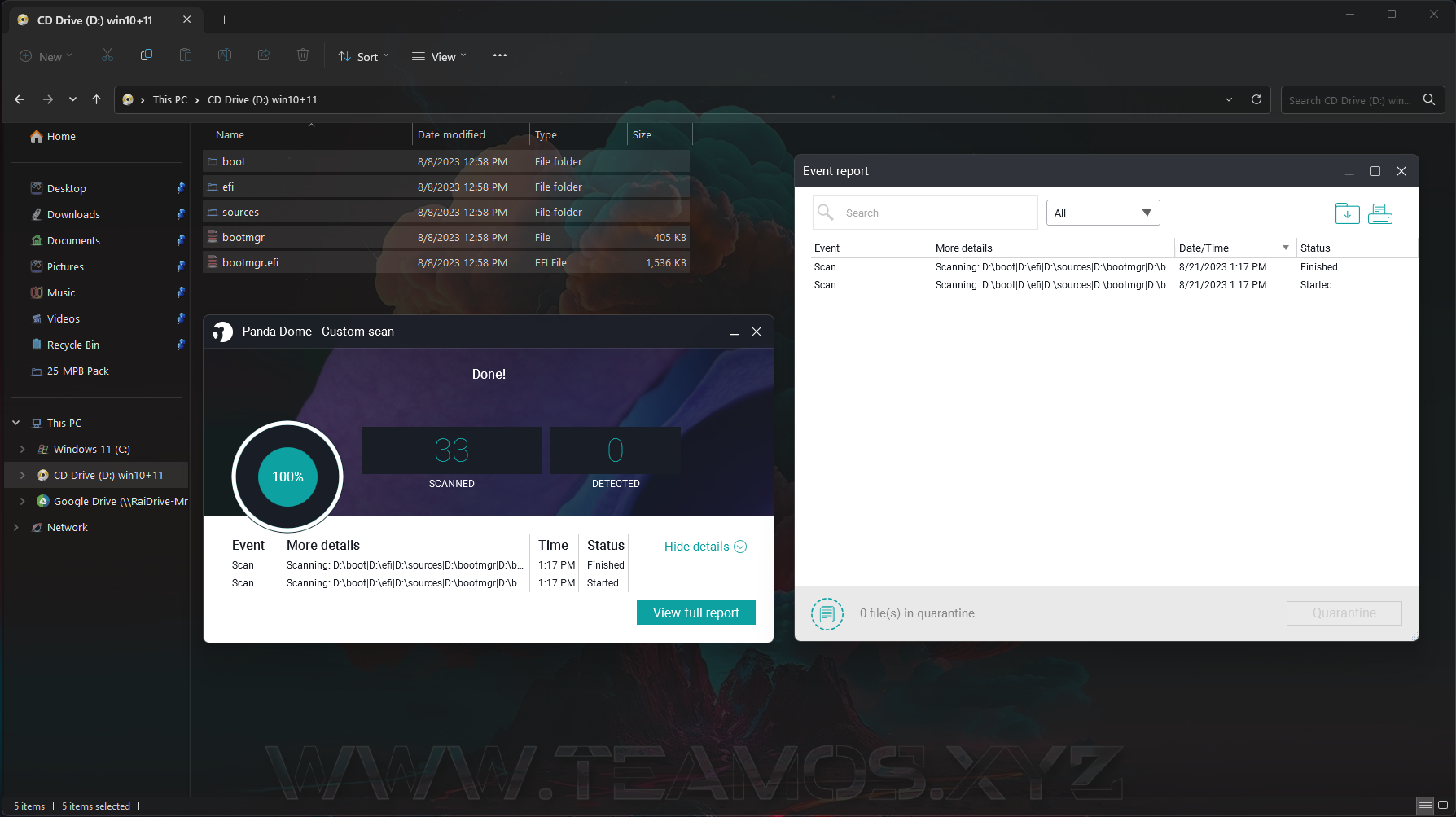Image resolution: width=1456 pixels, height=817 pixels.
Task: Click the Share icon in toolbar
Action: [x=264, y=55]
